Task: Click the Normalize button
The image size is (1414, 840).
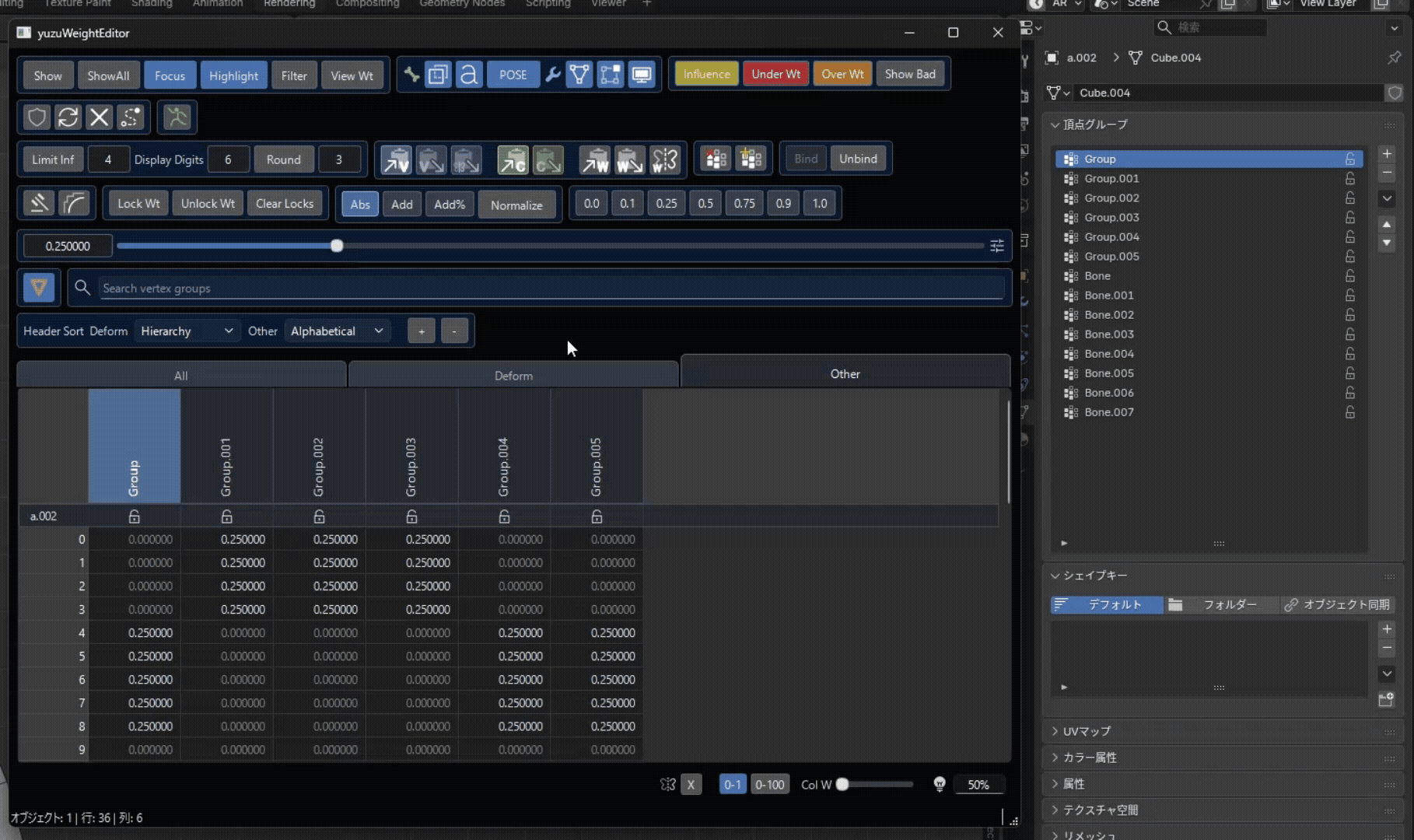Action: click(516, 205)
